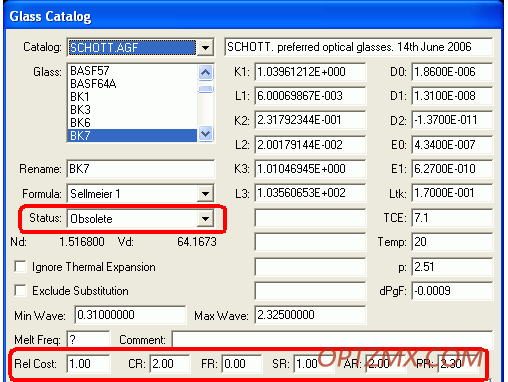The height and width of the screenshot is (382, 508).
Task: Click the K1 coefficient field
Action: coord(310,72)
